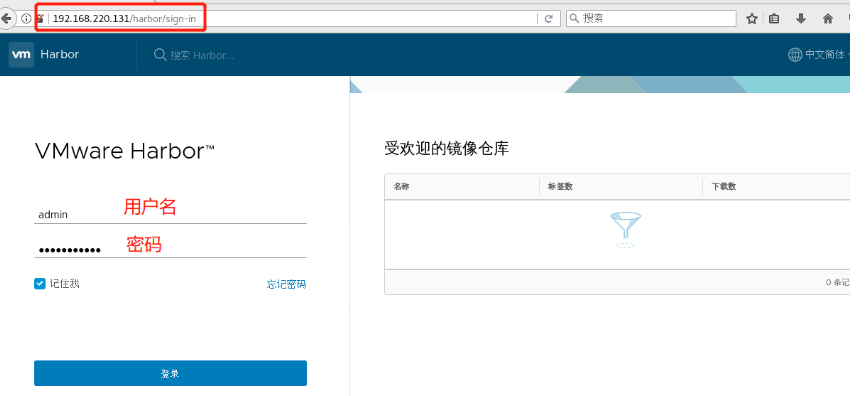Bookmark this page with the star icon
This screenshot has height=396, width=867.
pyautogui.click(x=751, y=18)
